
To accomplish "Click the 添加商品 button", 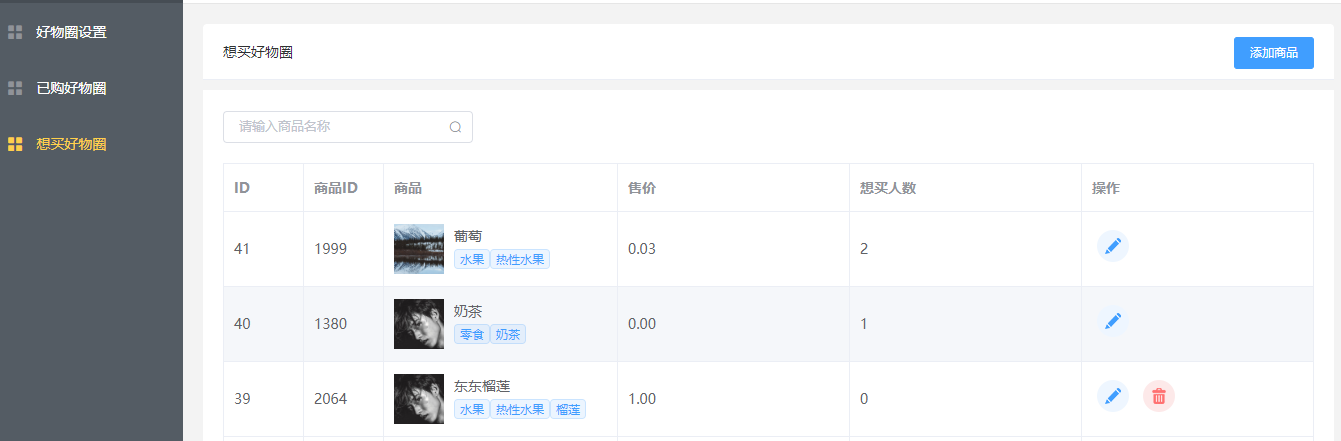I will 1273,53.
